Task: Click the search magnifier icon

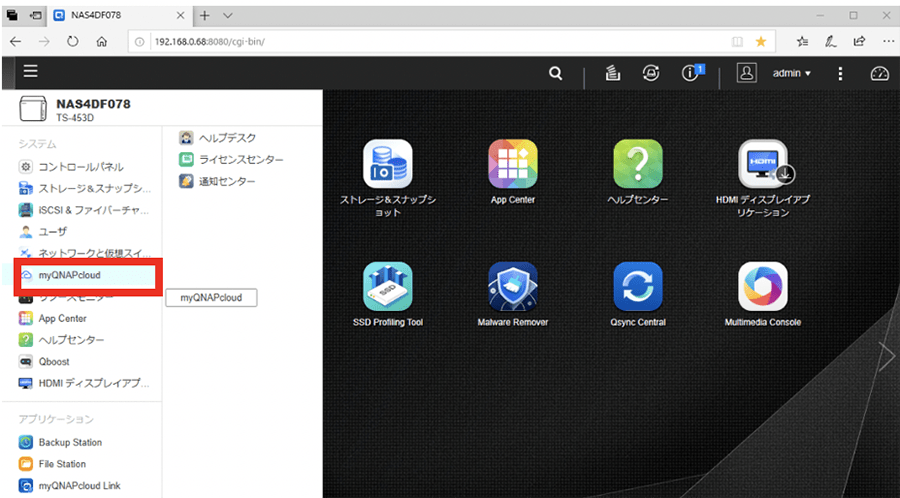Action: coord(555,73)
